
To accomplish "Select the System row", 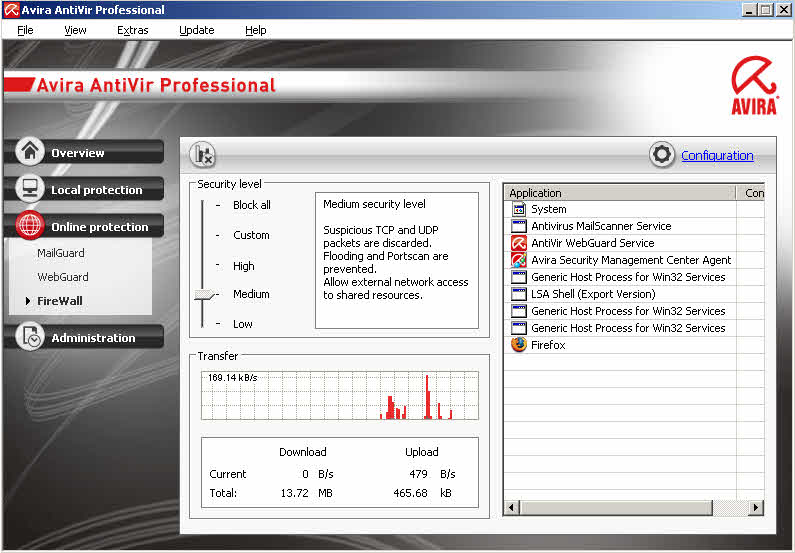I will [634, 209].
